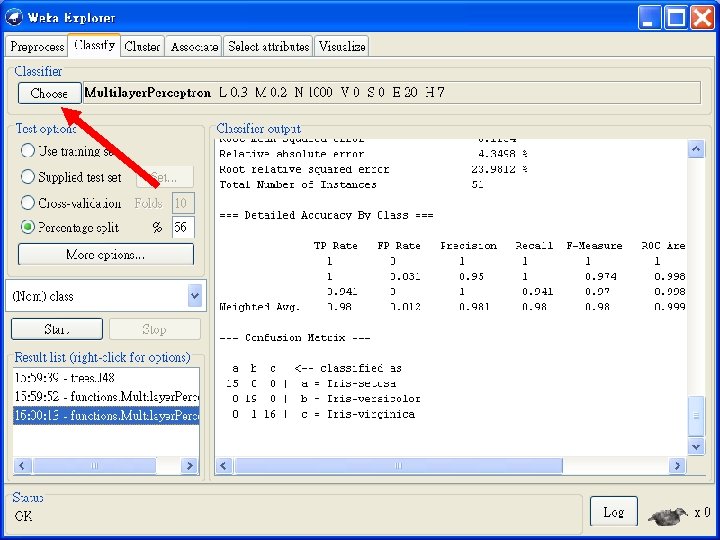720x540 pixels.
Task: Select Use training set option
Action: (28, 151)
